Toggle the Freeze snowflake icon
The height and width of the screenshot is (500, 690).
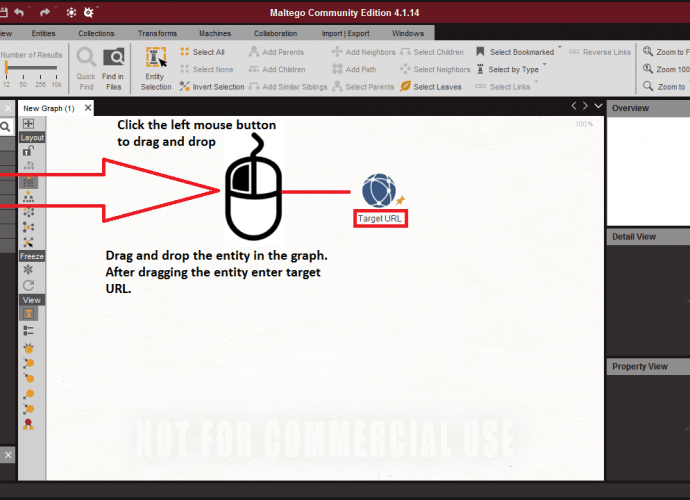click(29, 269)
